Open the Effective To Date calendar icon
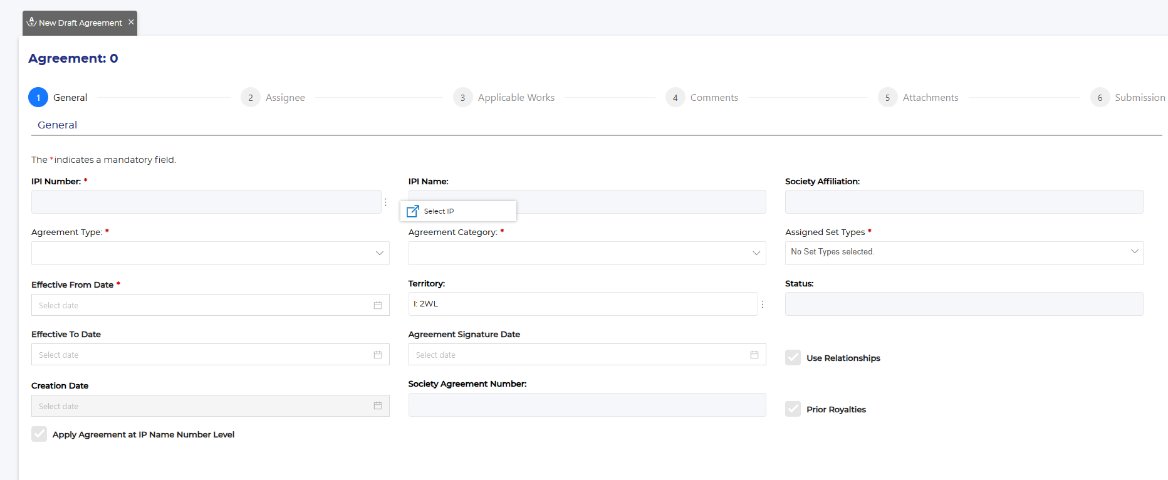This screenshot has height=480, width=1168. point(377,355)
